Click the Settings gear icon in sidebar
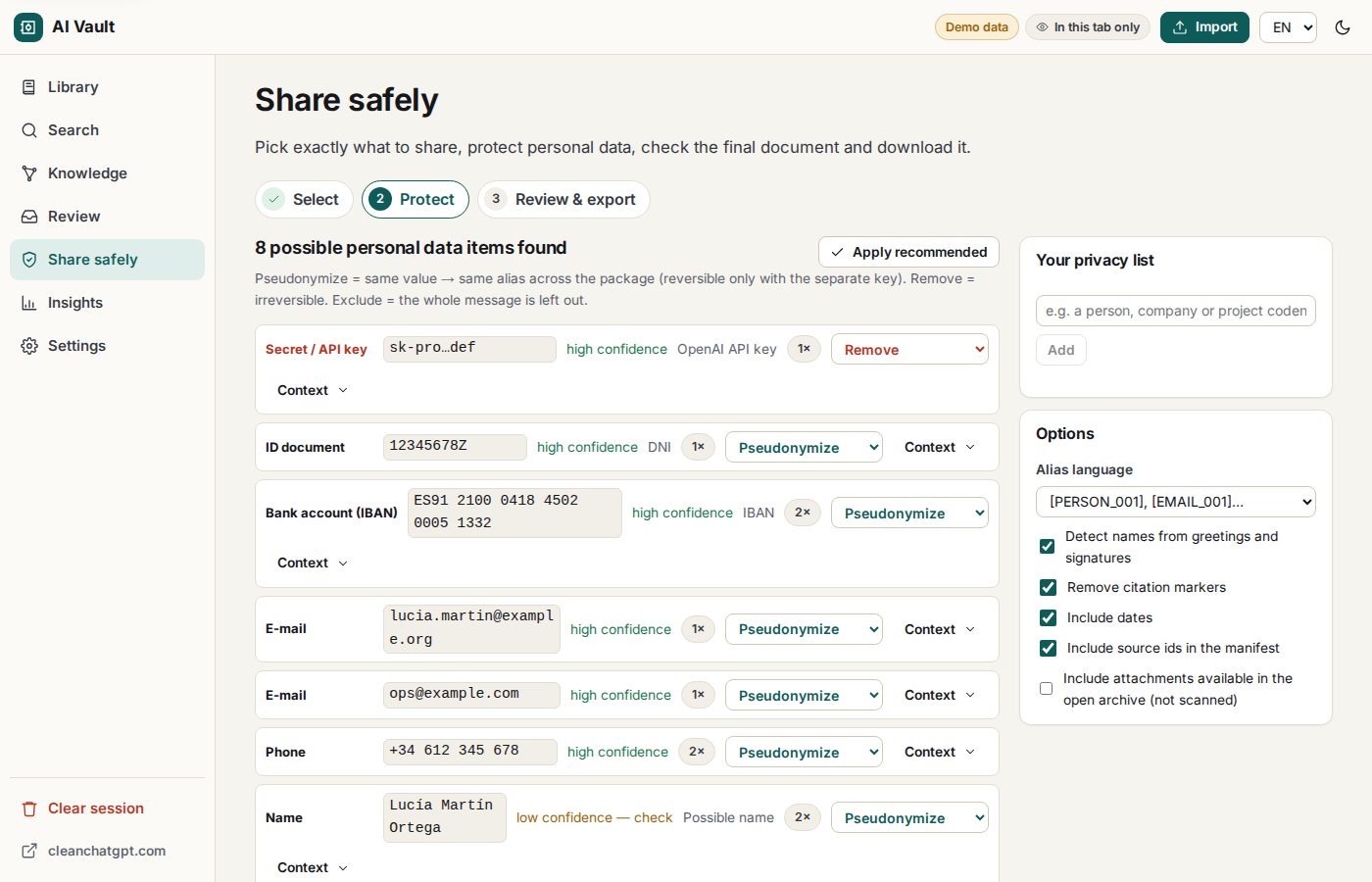The height and width of the screenshot is (882, 1372). [x=29, y=346]
